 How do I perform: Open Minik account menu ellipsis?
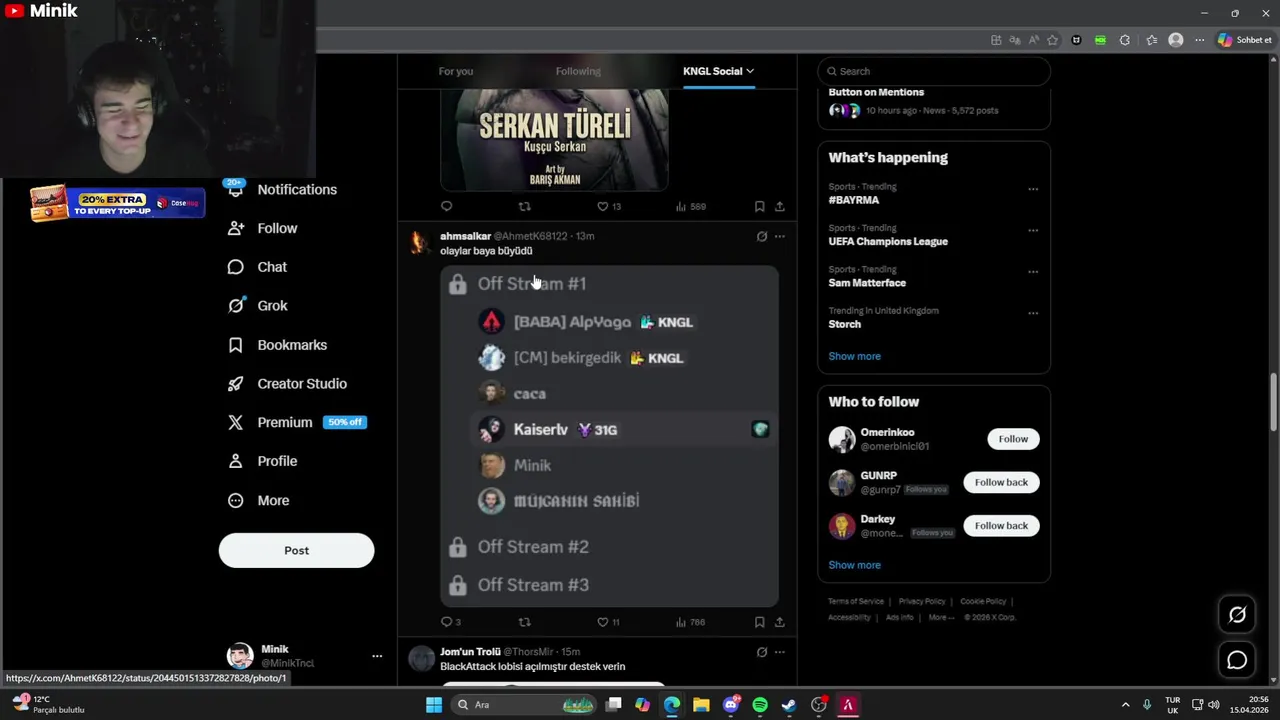coord(377,656)
